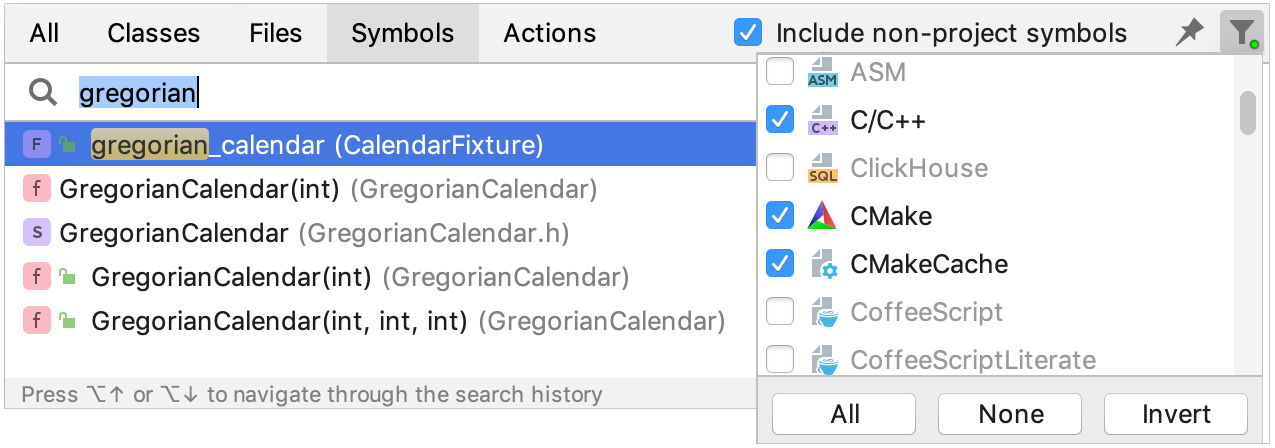Open the filter funnel icon
The width and height of the screenshot is (1275, 448).
[x=1241, y=33]
